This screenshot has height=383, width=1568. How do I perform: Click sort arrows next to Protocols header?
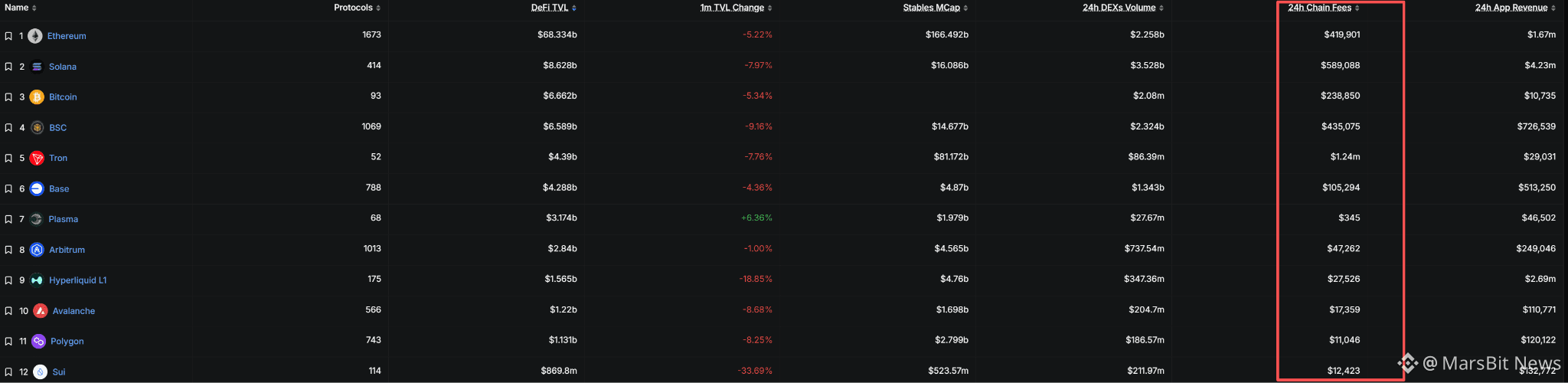(x=378, y=8)
